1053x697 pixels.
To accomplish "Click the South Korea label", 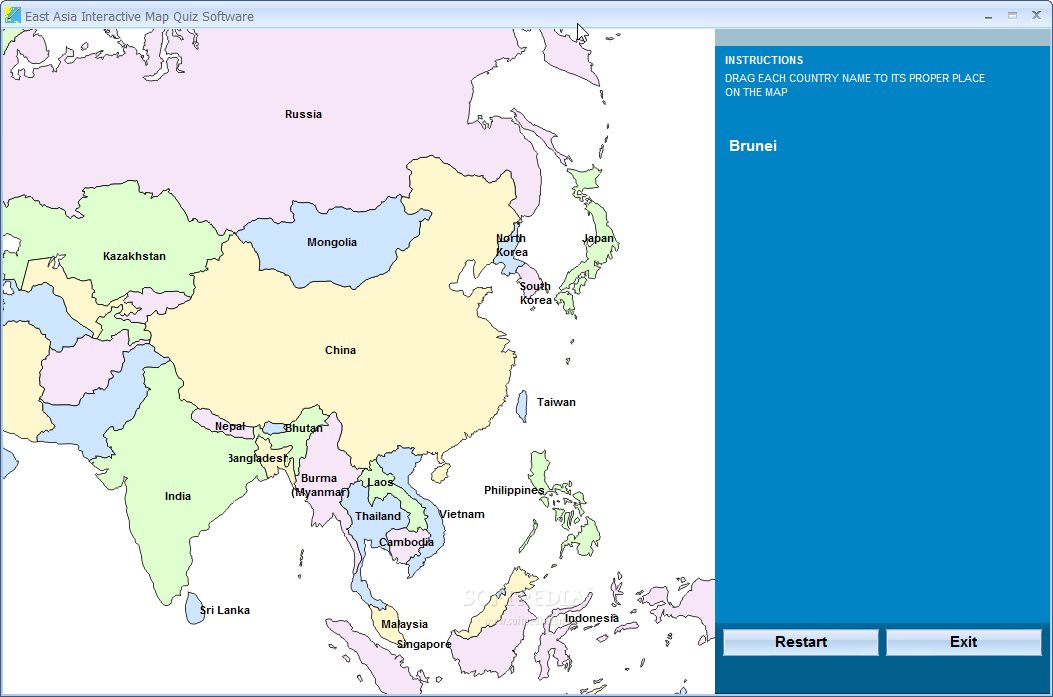I will [535, 293].
